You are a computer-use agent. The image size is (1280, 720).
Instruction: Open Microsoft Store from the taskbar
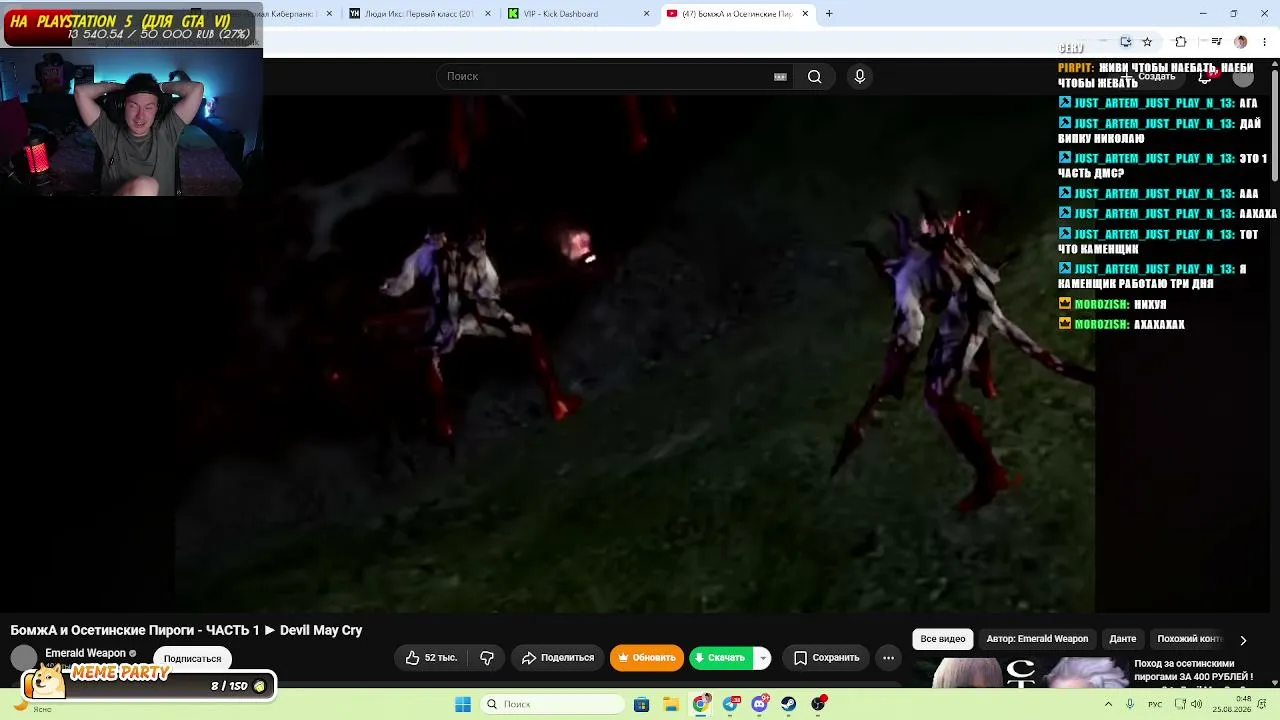(x=641, y=704)
